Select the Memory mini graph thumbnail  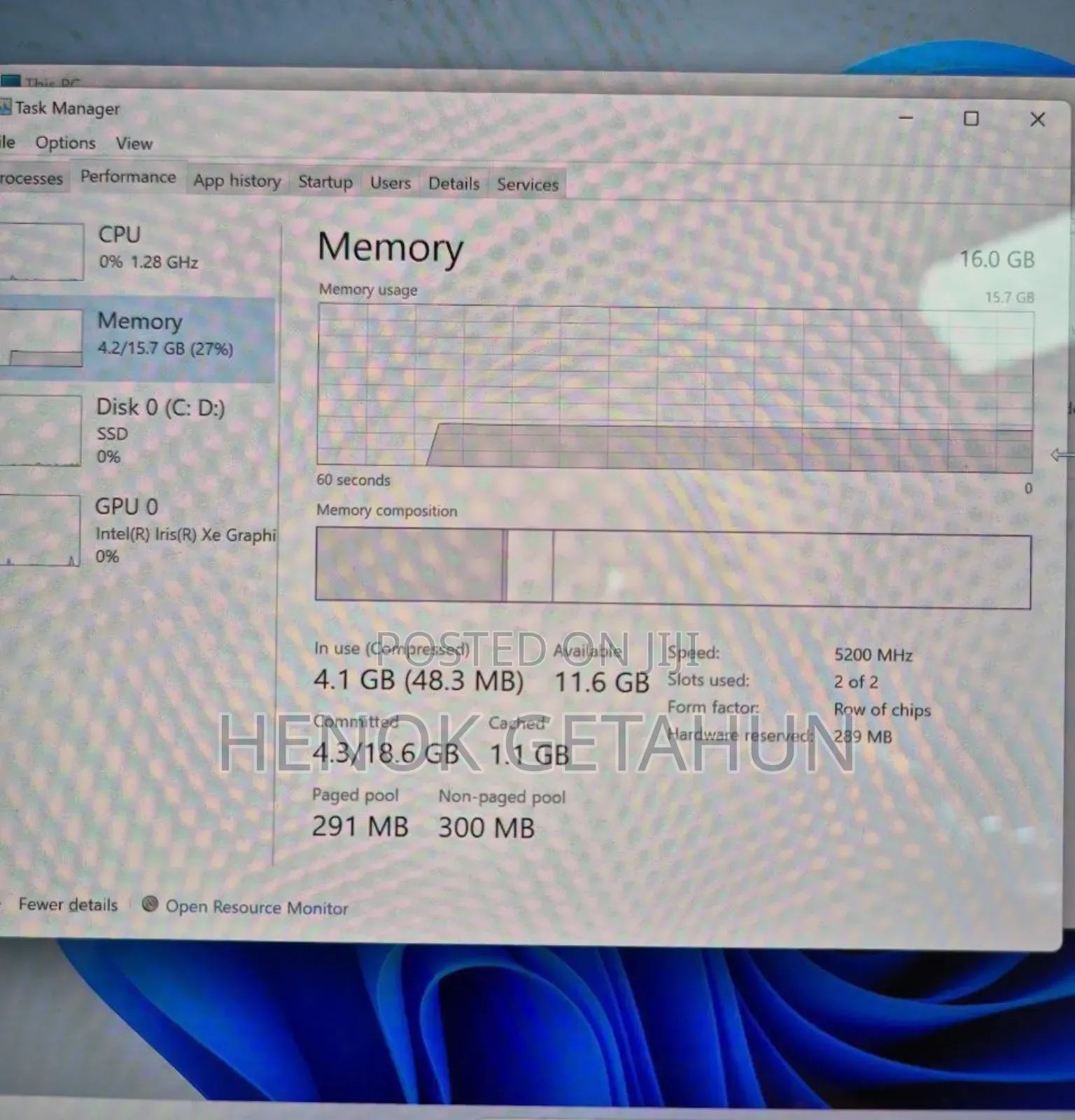click(42, 338)
